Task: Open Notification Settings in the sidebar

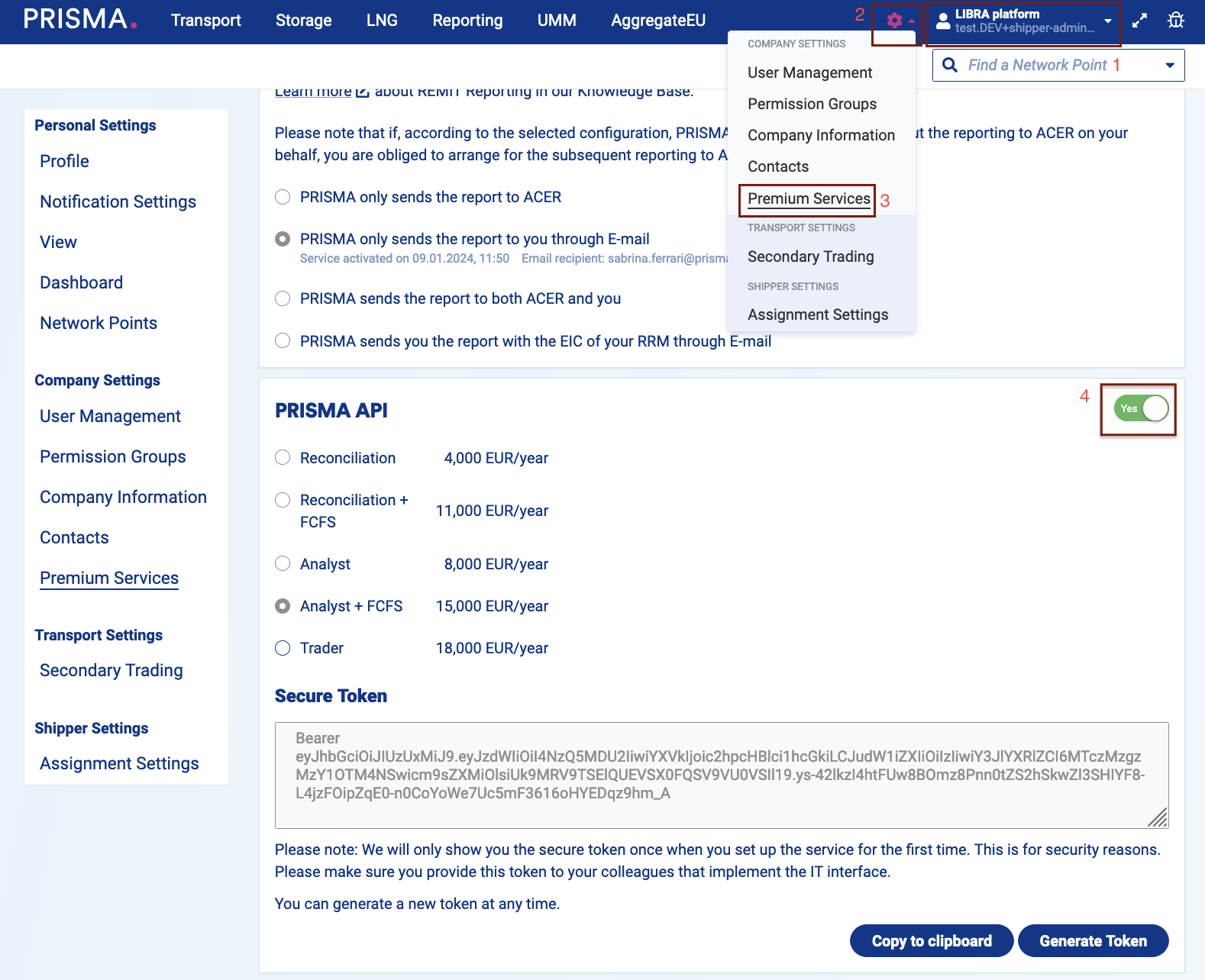Action: point(118,201)
